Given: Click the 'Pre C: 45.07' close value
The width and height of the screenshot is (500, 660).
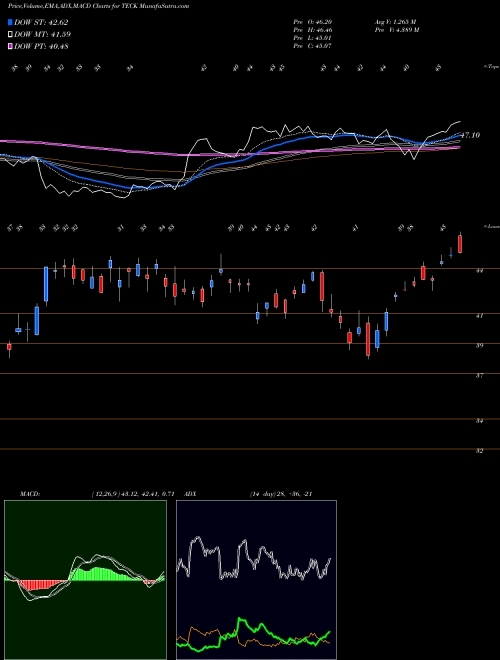Looking at the screenshot, I should pyautogui.click(x=313, y=46).
